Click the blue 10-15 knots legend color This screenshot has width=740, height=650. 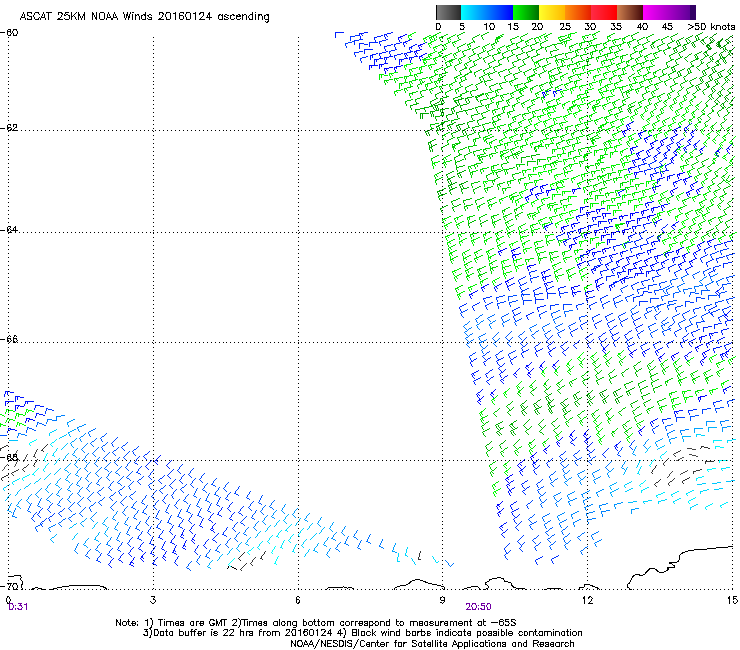click(500, 12)
